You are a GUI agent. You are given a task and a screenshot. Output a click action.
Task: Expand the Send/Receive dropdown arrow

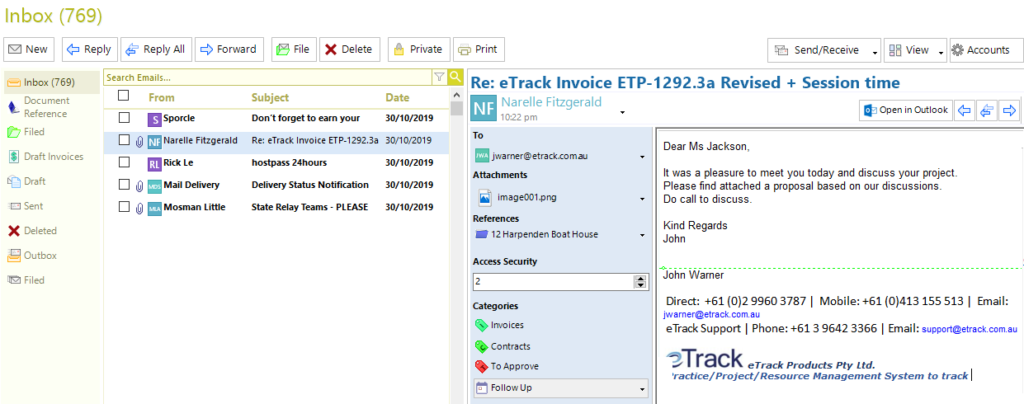click(875, 52)
